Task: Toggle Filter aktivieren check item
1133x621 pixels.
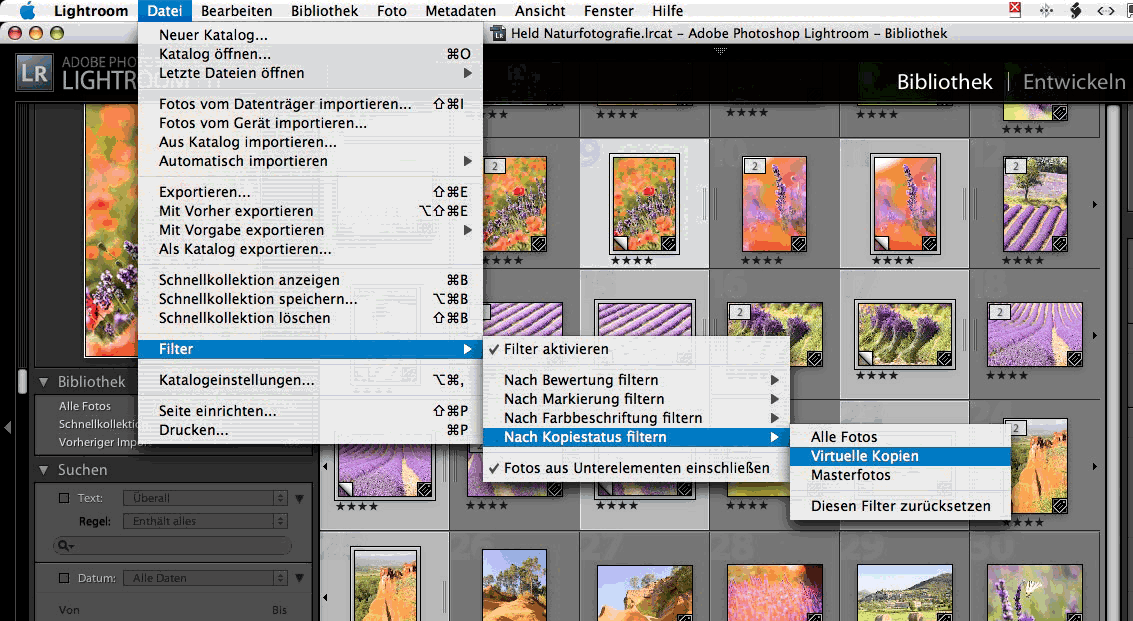Action: pyautogui.click(x=636, y=349)
